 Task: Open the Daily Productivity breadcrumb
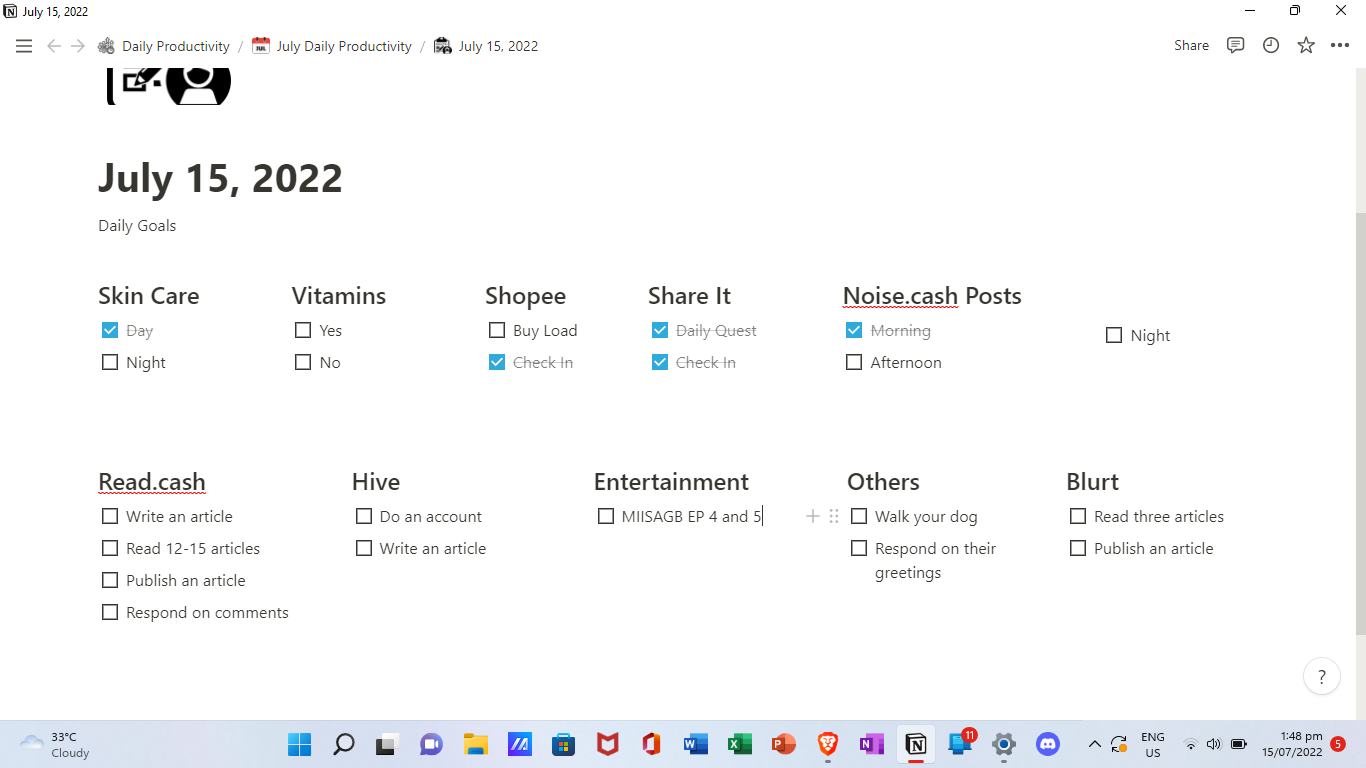pyautogui.click(x=164, y=46)
